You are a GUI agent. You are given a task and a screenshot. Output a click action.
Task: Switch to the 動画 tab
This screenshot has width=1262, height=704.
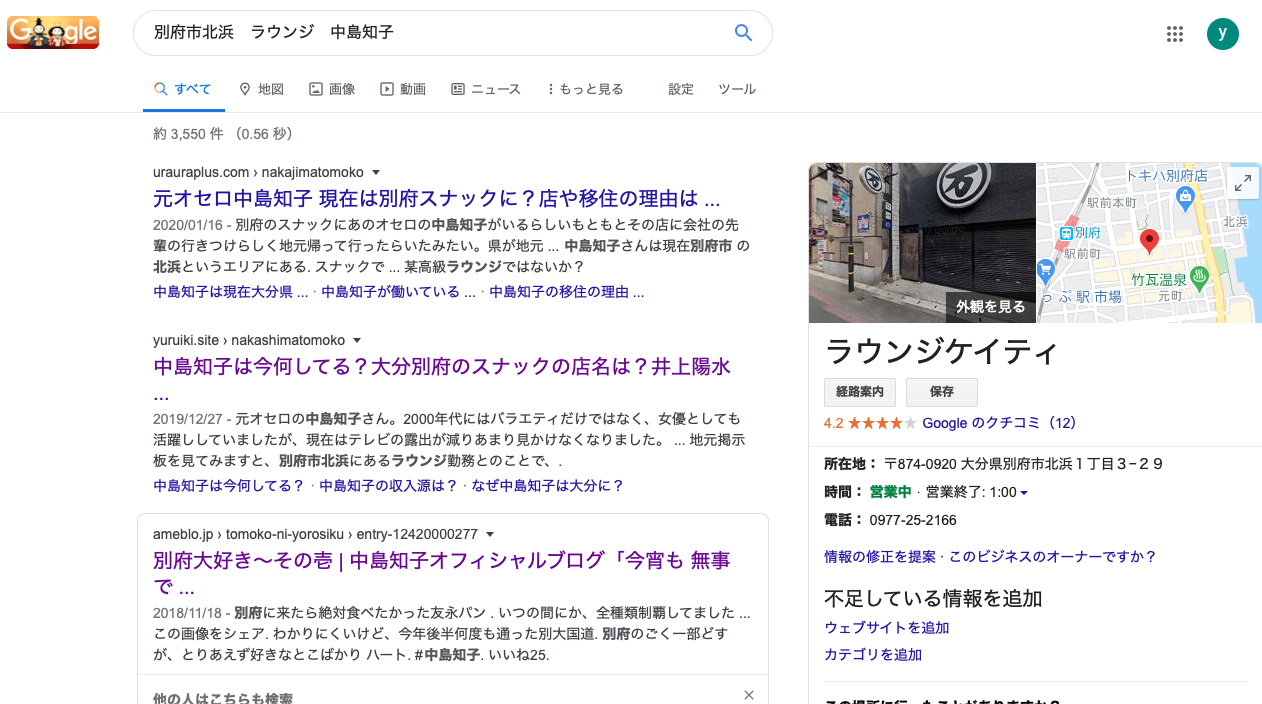[x=403, y=89]
